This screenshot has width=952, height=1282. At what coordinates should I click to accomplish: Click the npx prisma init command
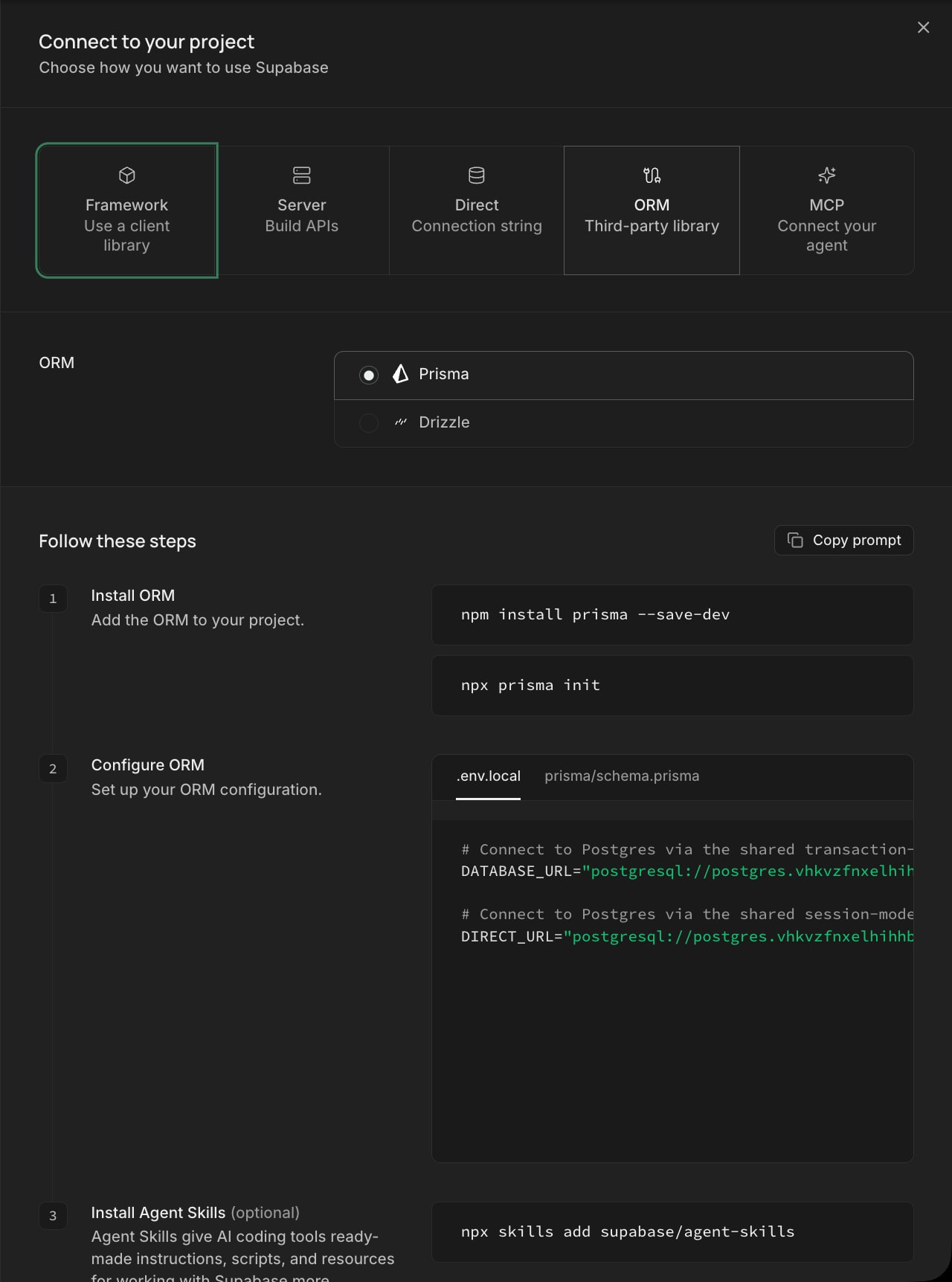530,685
